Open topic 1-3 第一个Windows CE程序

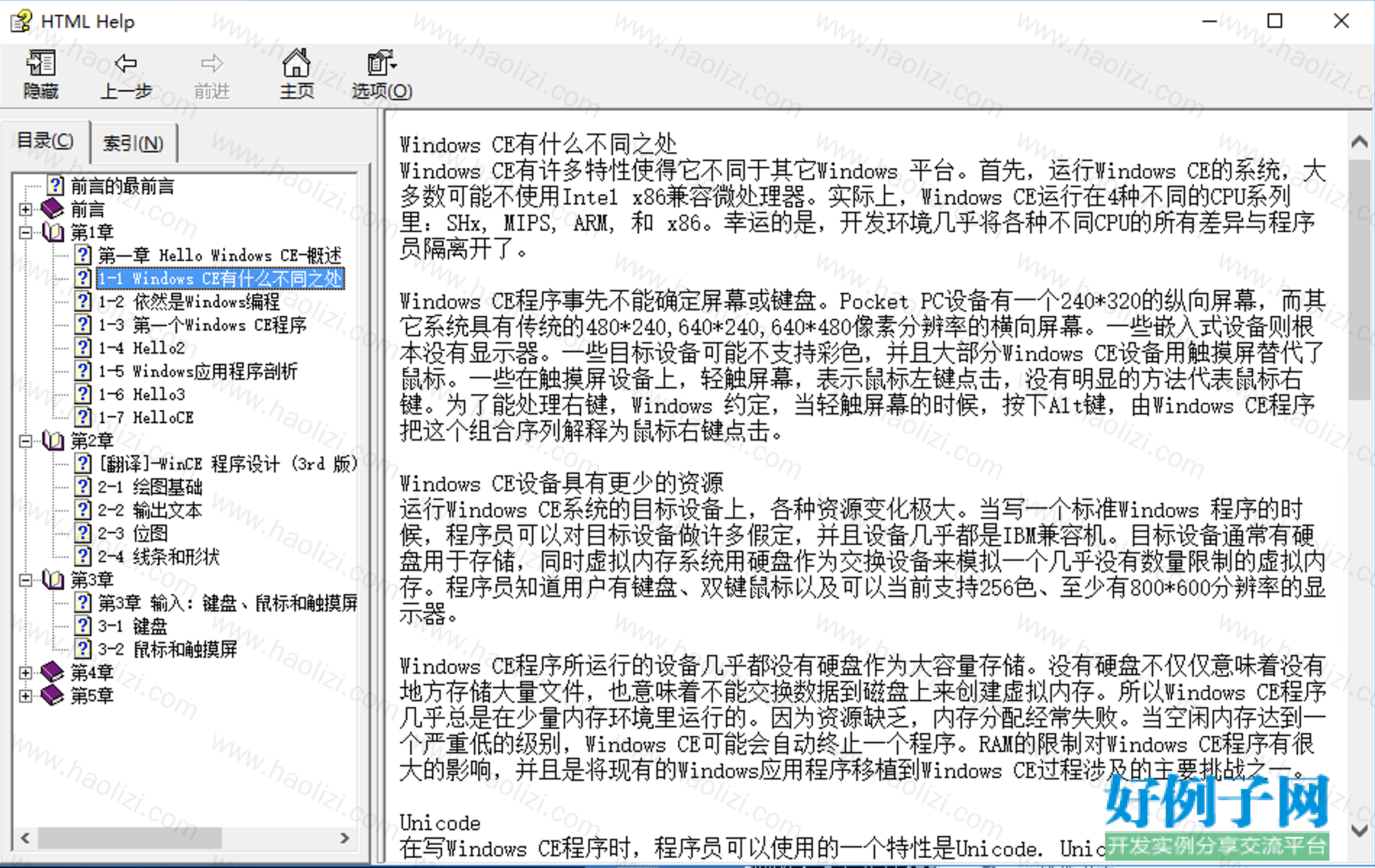(x=202, y=325)
